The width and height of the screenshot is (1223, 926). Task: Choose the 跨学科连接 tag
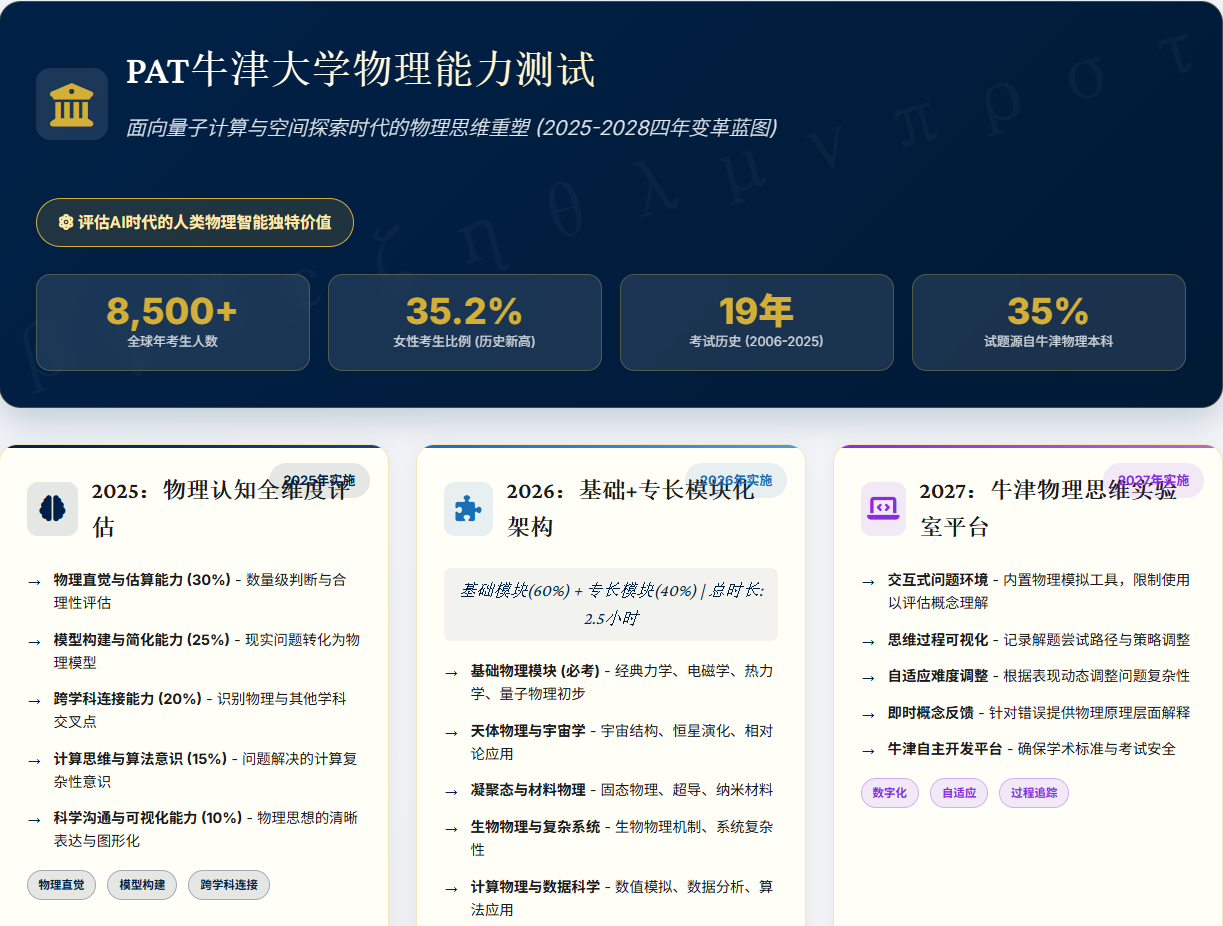click(x=229, y=885)
